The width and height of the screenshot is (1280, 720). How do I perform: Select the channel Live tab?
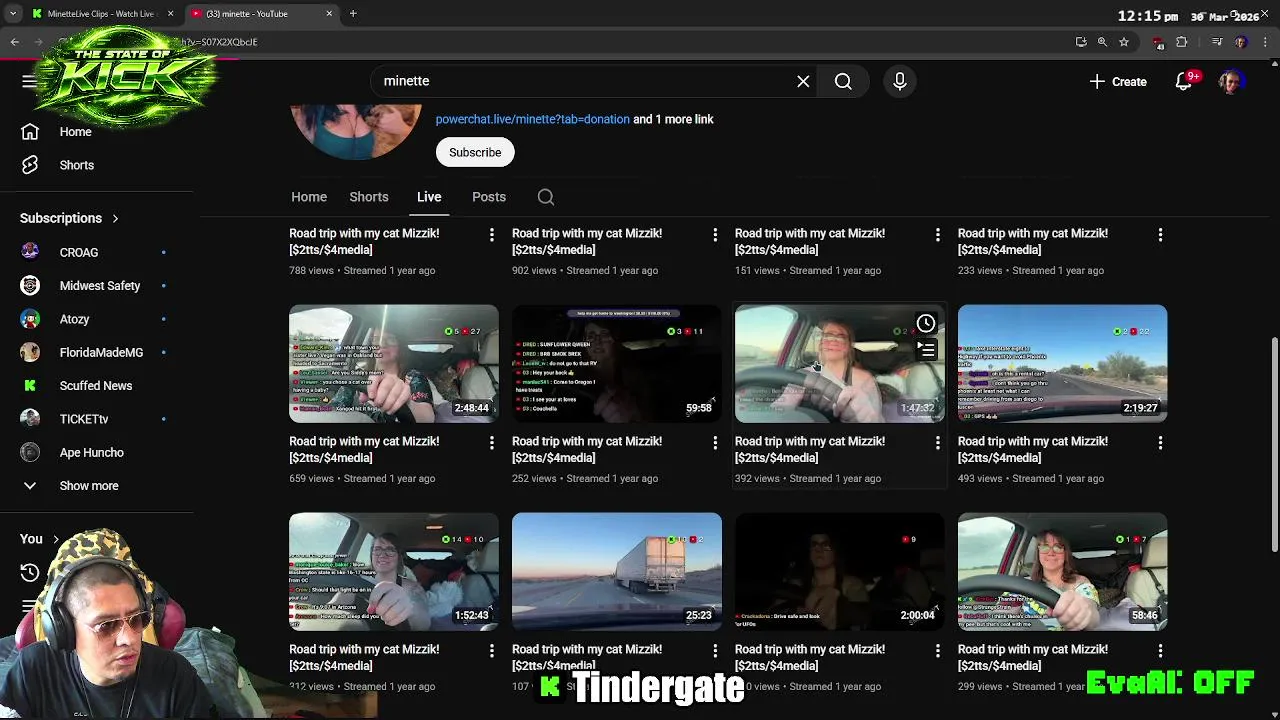tap(429, 197)
